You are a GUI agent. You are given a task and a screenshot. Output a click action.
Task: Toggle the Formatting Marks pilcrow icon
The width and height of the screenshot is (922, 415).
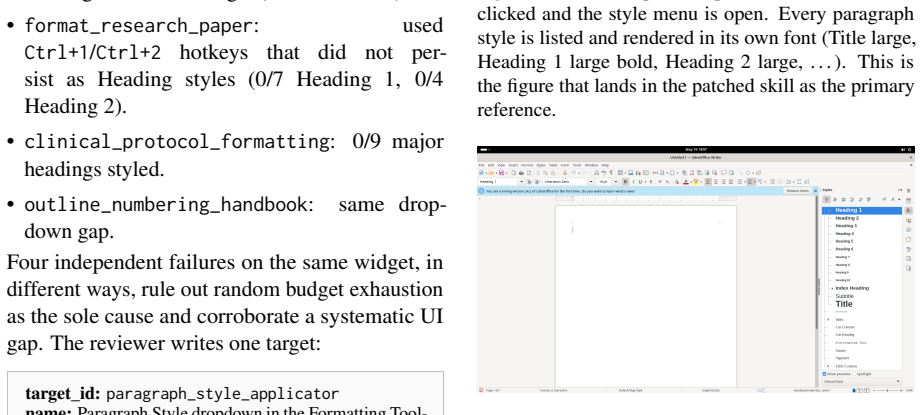coord(611,173)
